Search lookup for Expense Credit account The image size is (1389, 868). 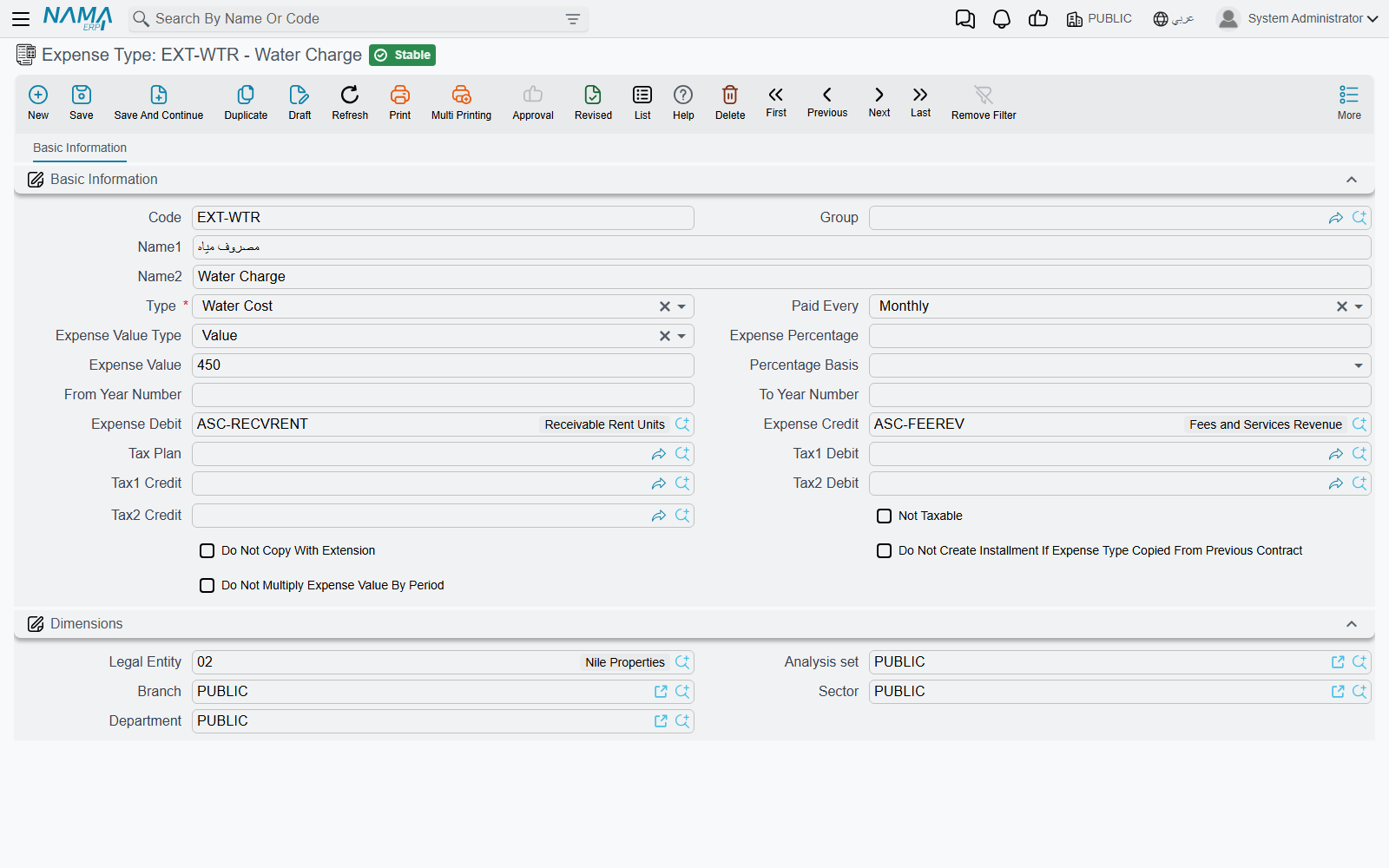[x=1359, y=424]
